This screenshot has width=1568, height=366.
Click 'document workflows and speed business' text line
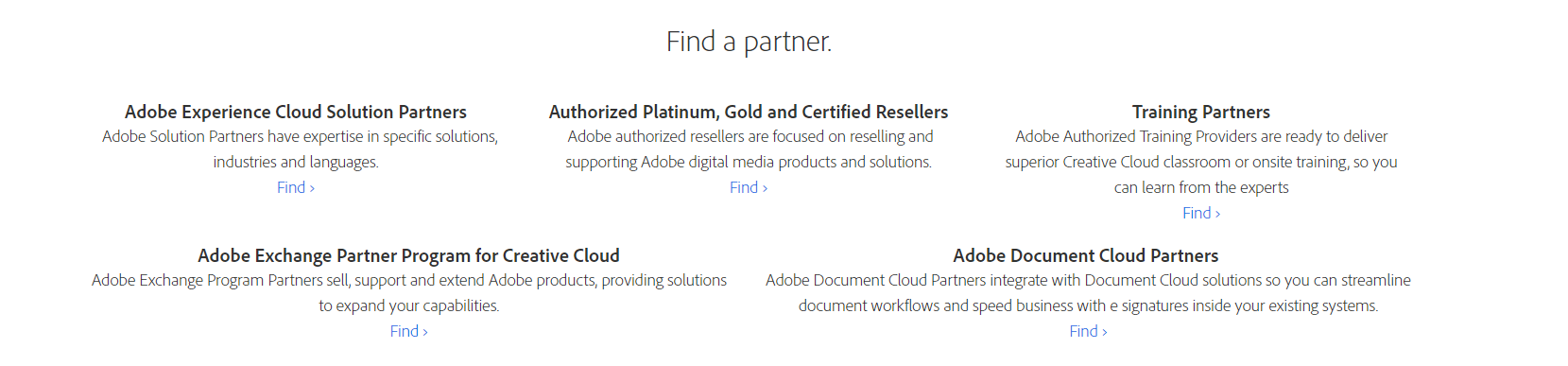[x=1088, y=305]
